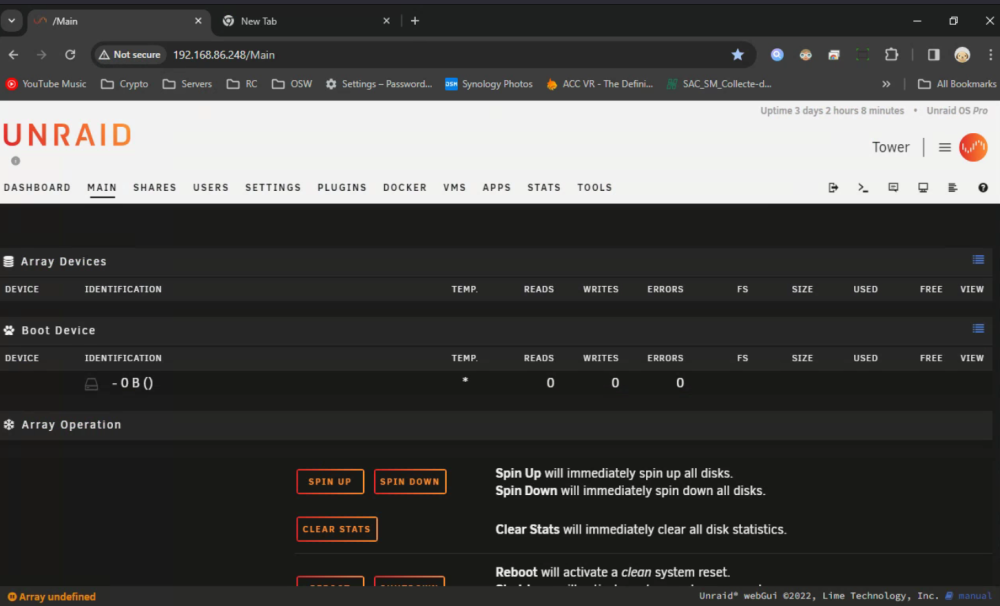The height and width of the screenshot is (606, 1000).
Task: Click the small info dot under logo
Action: 15,161
